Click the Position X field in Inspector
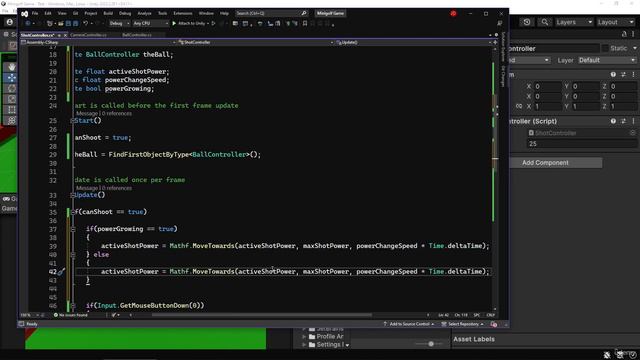This screenshot has height=360, width=640. coord(547,87)
